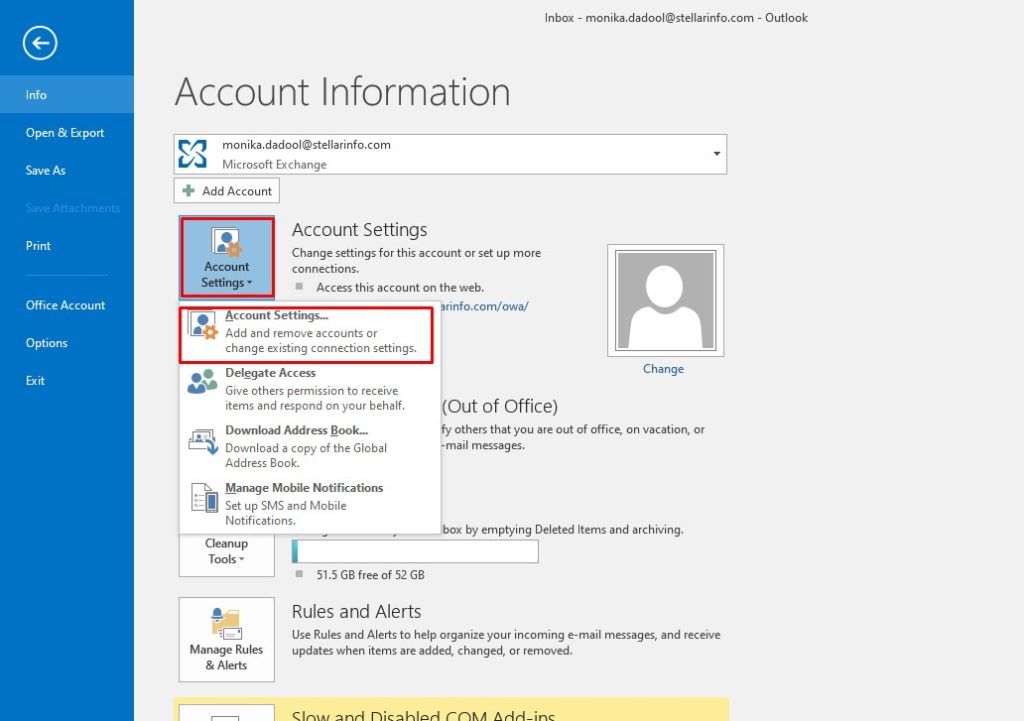Screen dimensions: 1024x721
Task: Expand the Cleanup Tools dropdown
Action: point(226,552)
